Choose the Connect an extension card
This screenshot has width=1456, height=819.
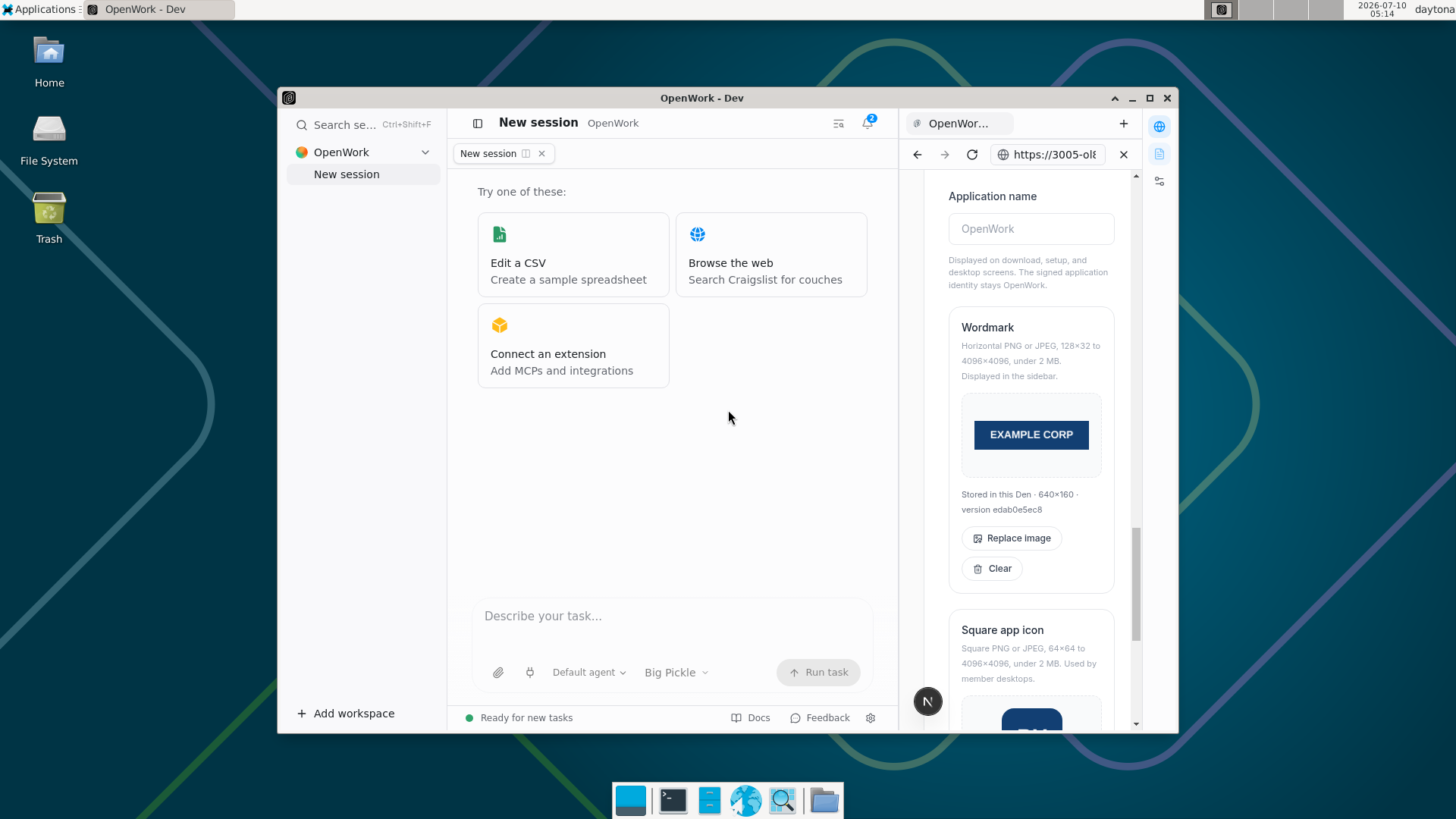pos(573,346)
